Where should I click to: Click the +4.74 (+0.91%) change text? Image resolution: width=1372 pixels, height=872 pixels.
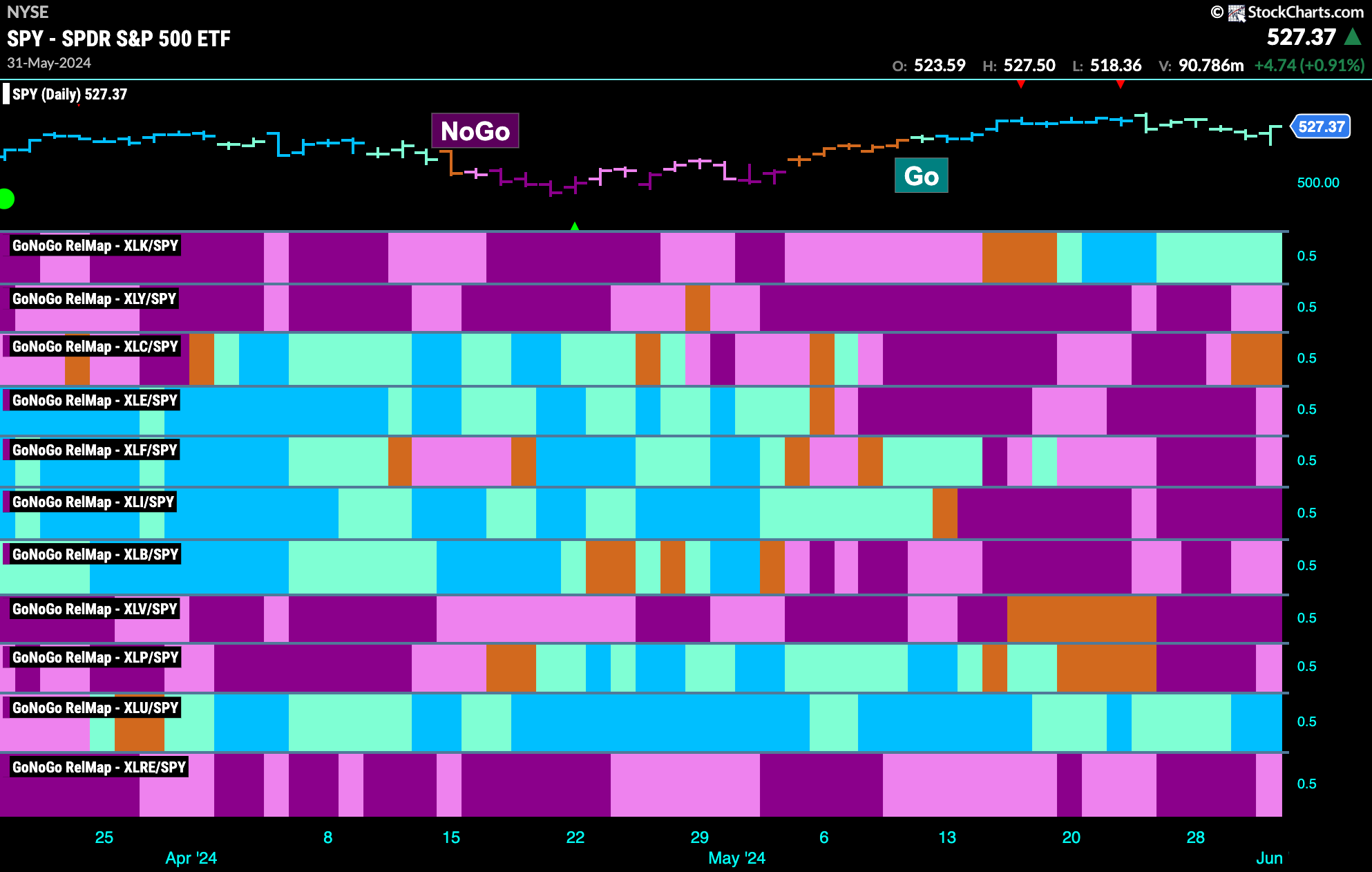[x=1310, y=66]
